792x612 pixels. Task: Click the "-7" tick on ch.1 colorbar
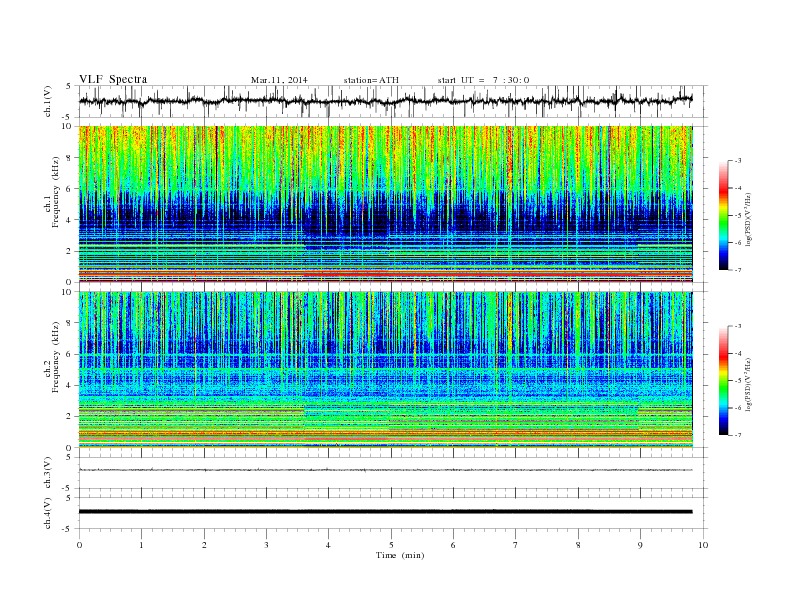point(737,270)
